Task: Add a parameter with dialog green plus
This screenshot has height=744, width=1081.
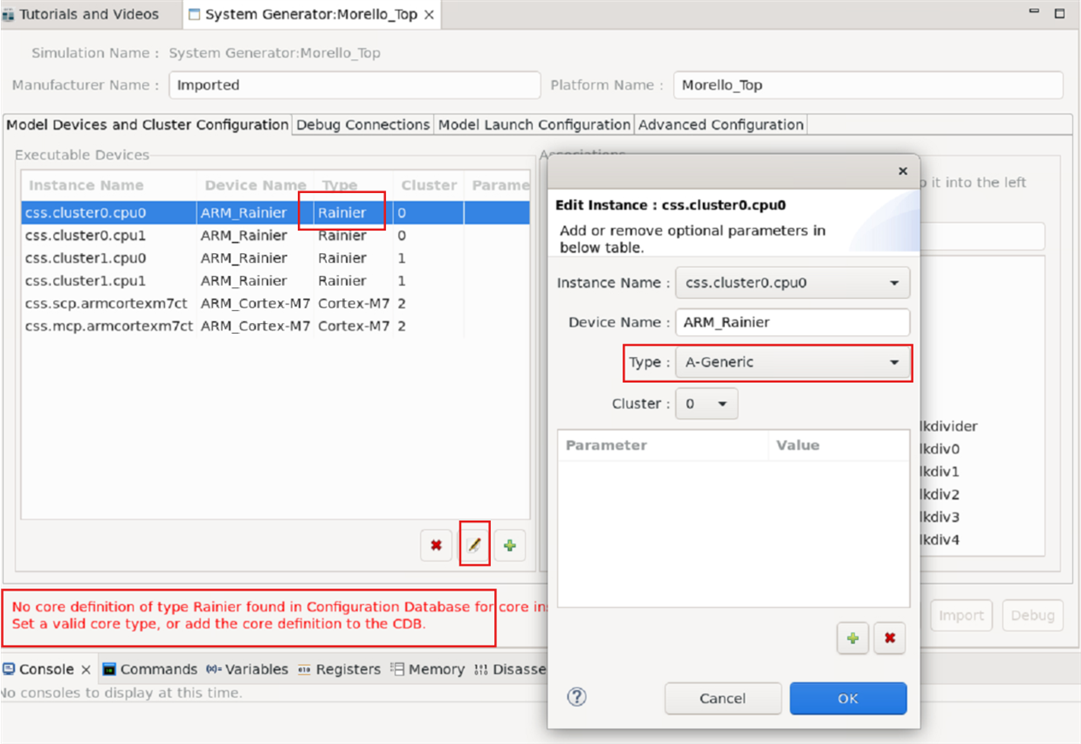Action: (852, 638)
